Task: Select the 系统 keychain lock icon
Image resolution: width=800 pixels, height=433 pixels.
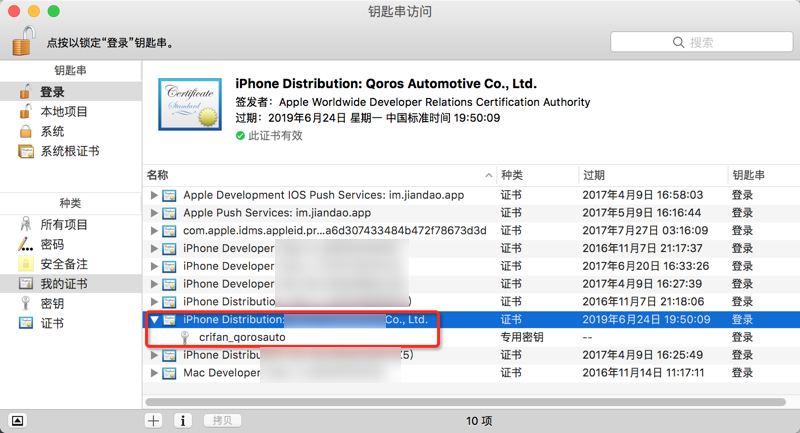Action: (x=26, y=131)
